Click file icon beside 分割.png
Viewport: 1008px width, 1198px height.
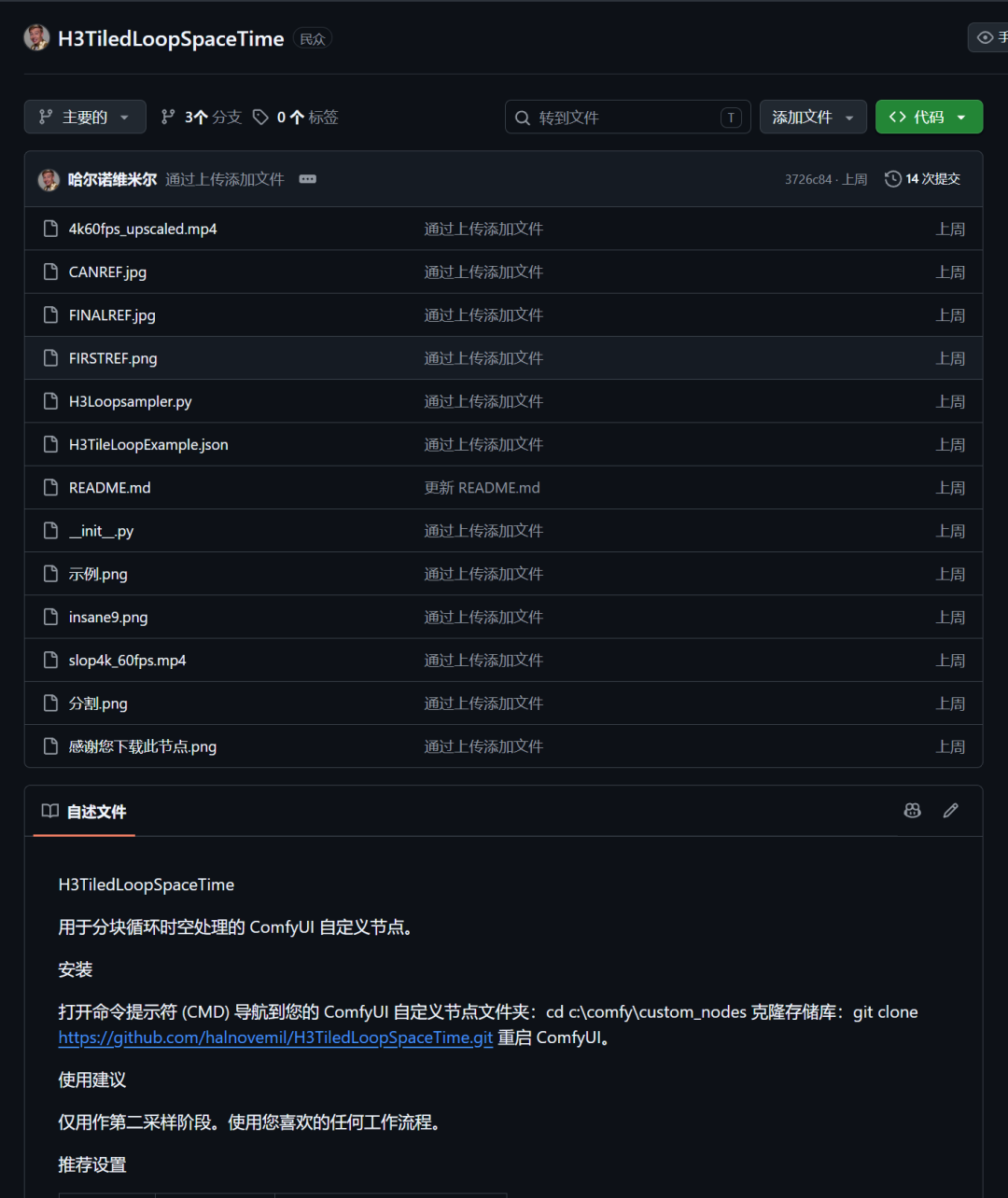coord(51,703)
